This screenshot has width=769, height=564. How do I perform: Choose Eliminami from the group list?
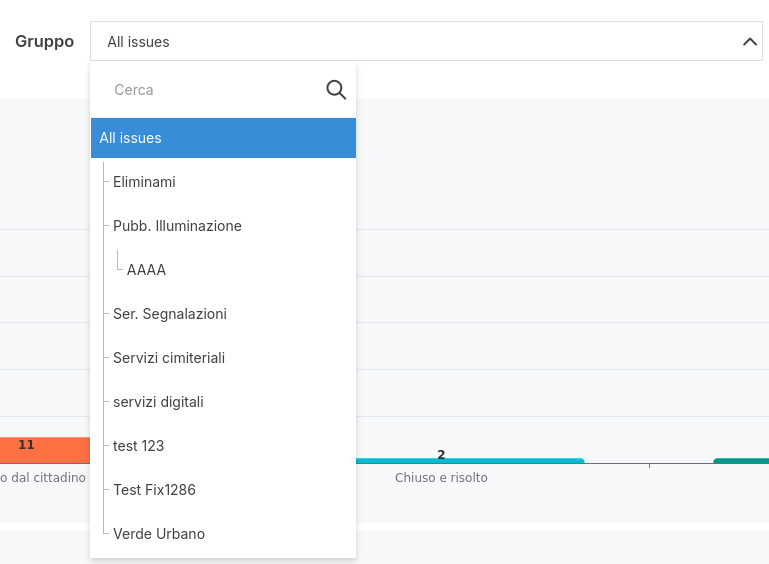click(x=144, y=182)
